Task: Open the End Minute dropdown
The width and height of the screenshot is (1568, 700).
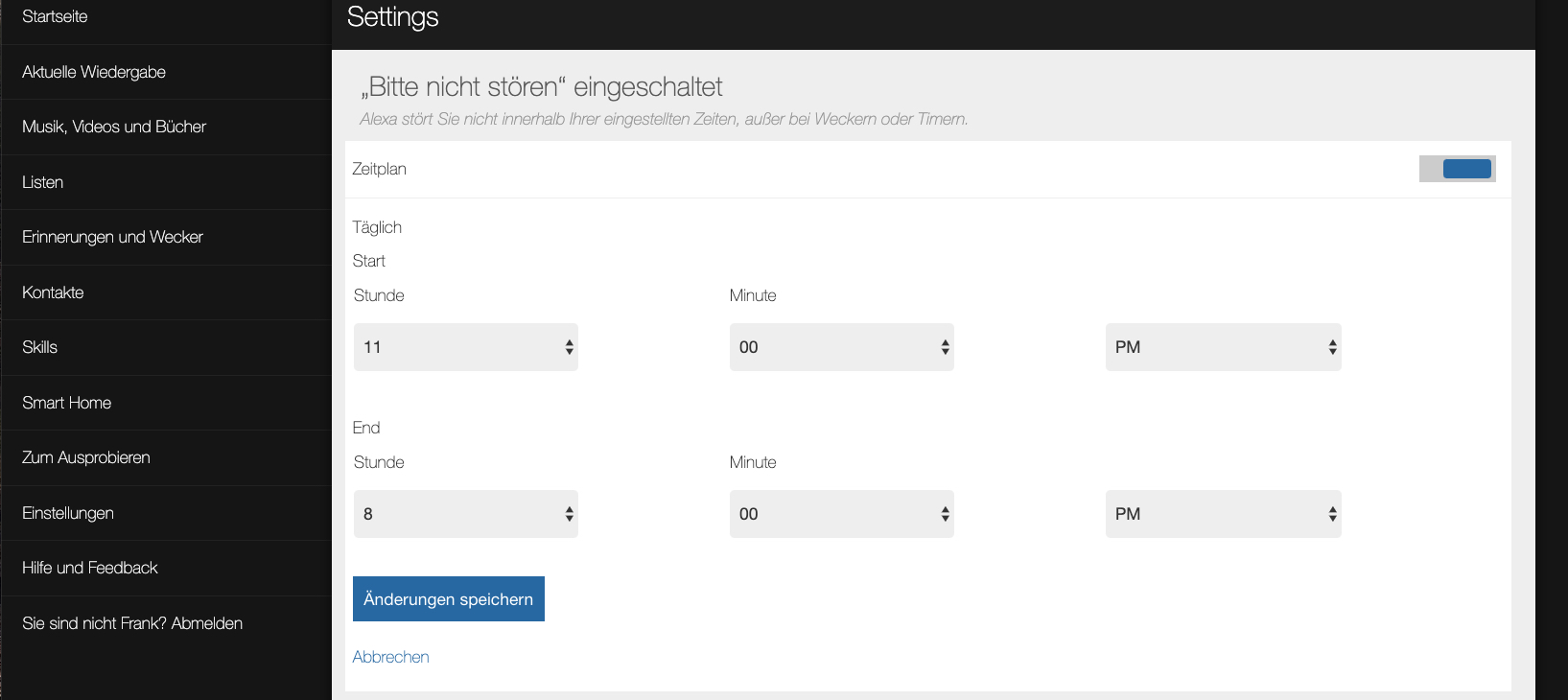Action: point(841,514)
